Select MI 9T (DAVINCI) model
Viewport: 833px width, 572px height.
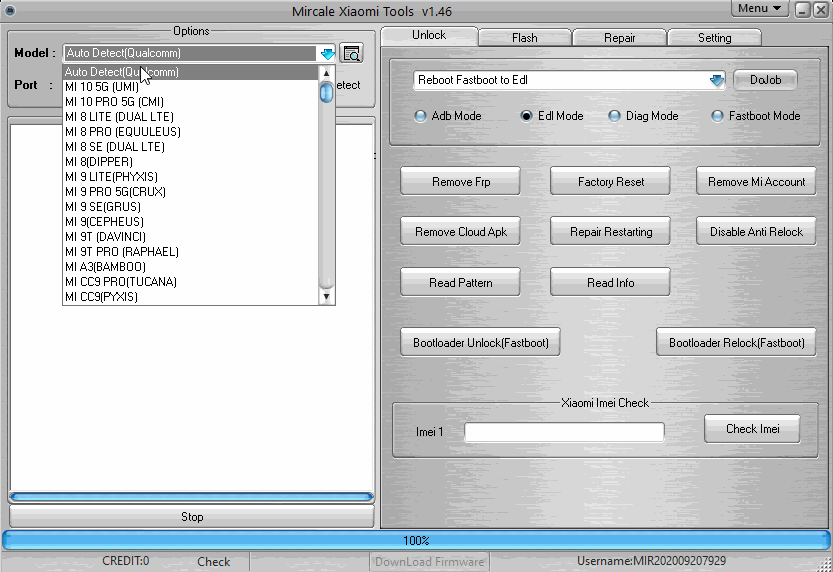[x=191, y=237]
